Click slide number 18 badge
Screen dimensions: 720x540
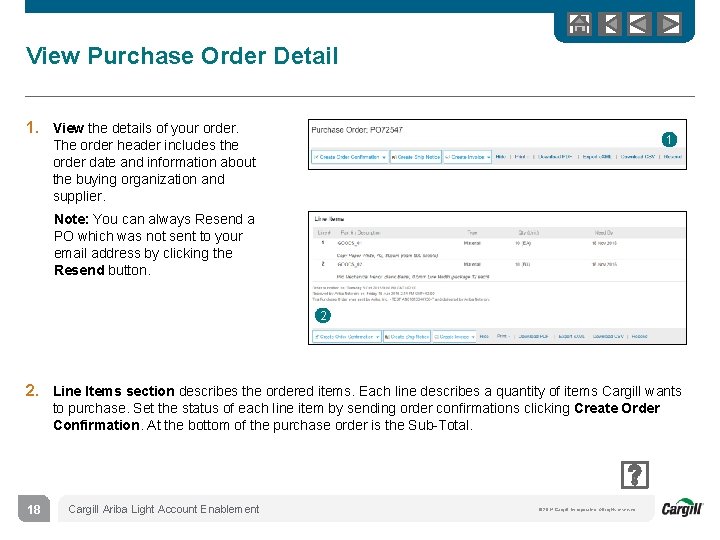[x=34, y=509]
